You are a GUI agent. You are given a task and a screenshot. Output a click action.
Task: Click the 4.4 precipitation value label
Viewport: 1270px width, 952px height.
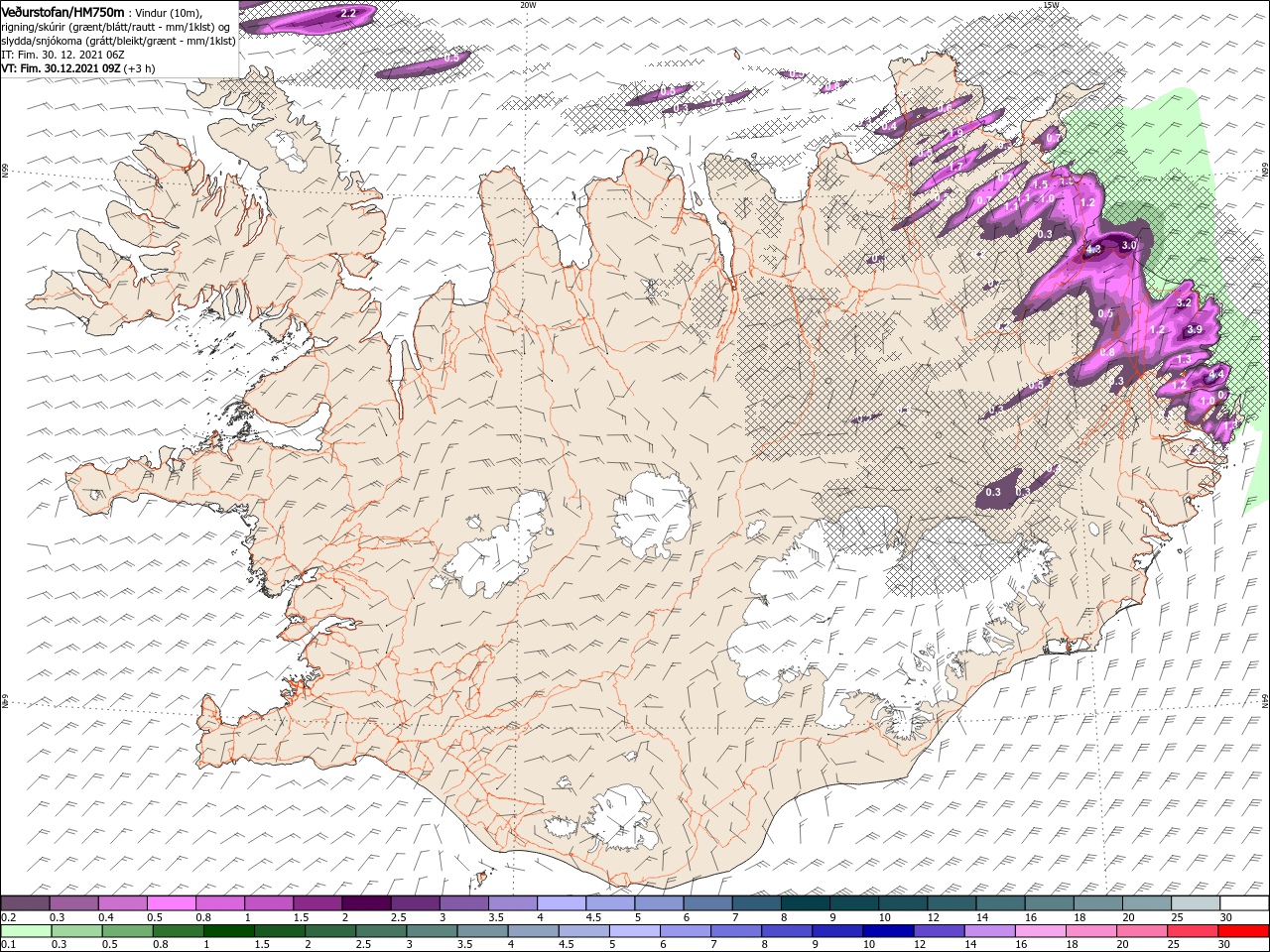(1216, 373)
